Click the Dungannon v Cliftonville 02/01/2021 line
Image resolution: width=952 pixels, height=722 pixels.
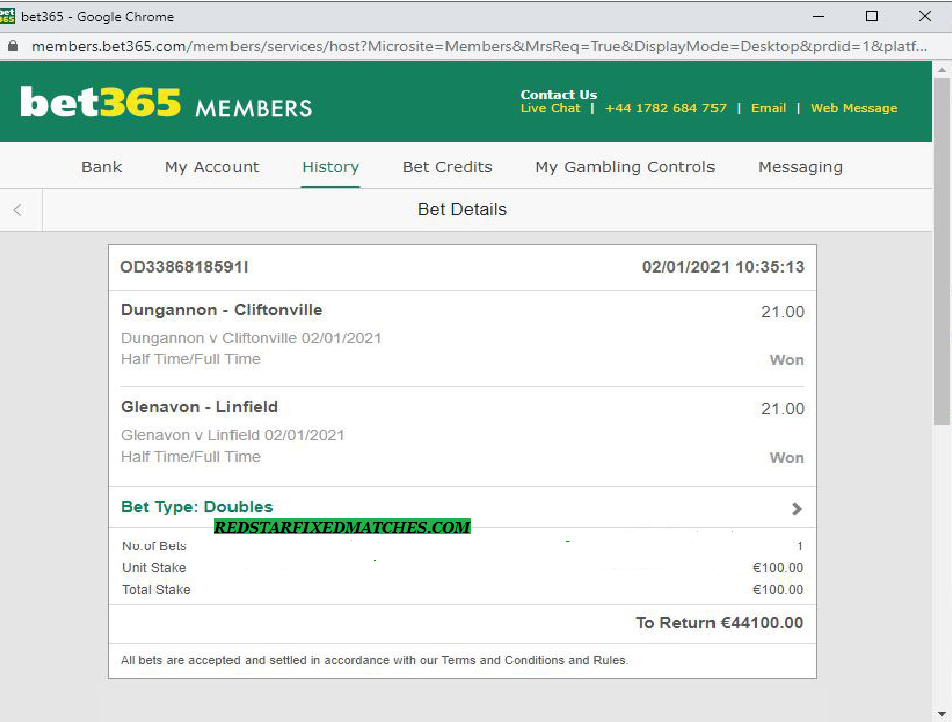(x=251, y=338)
